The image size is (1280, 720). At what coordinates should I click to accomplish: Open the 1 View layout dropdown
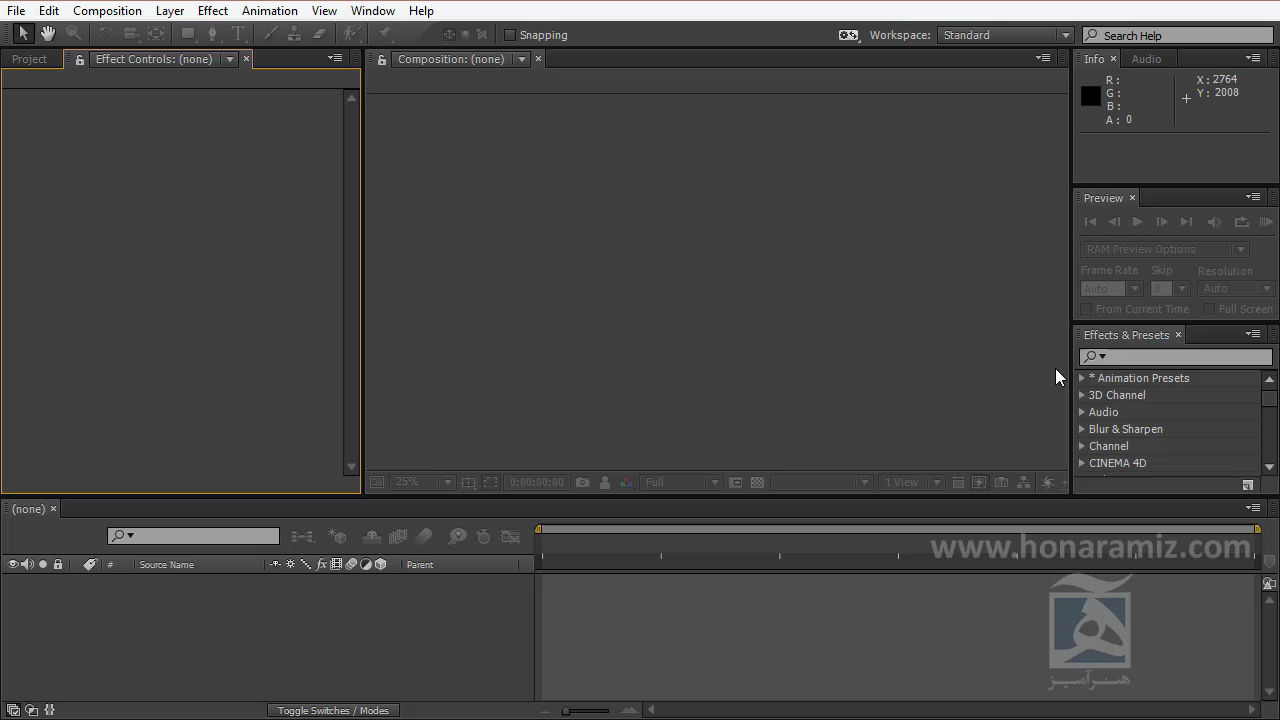911,482
